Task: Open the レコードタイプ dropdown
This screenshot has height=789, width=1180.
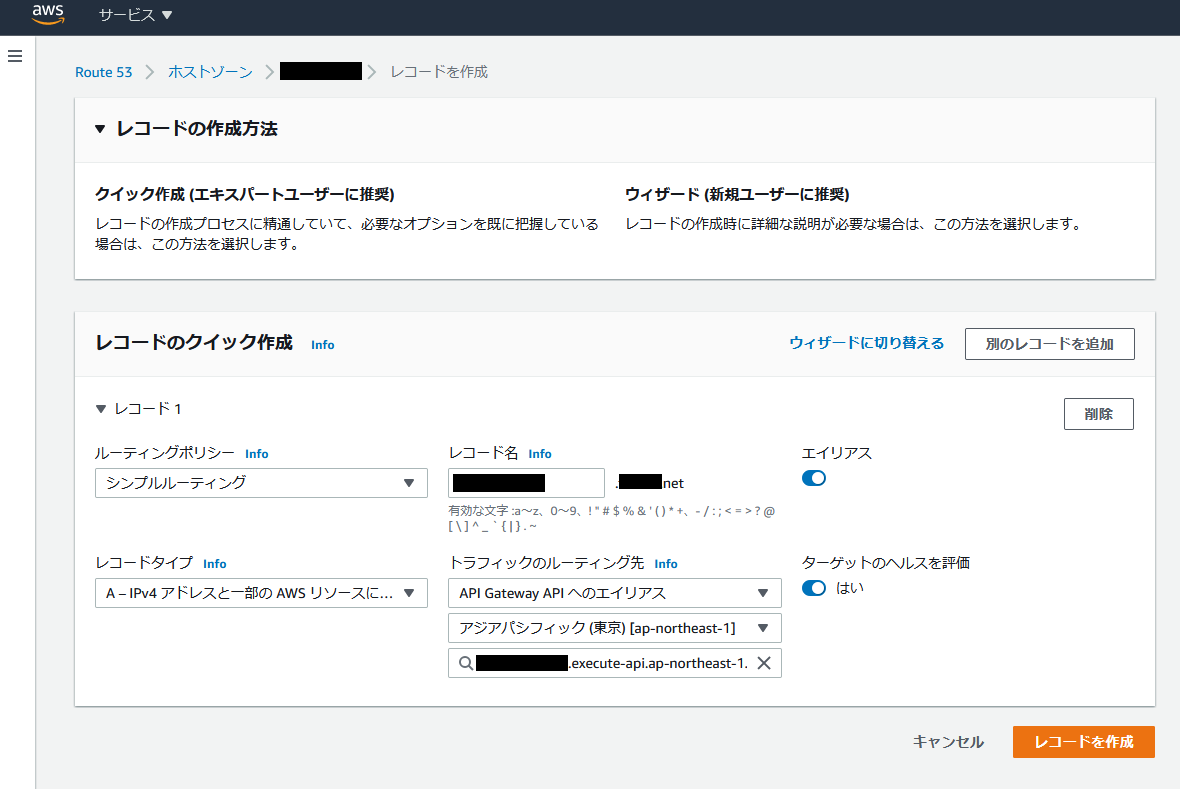Action: click(x=261, y=593)
